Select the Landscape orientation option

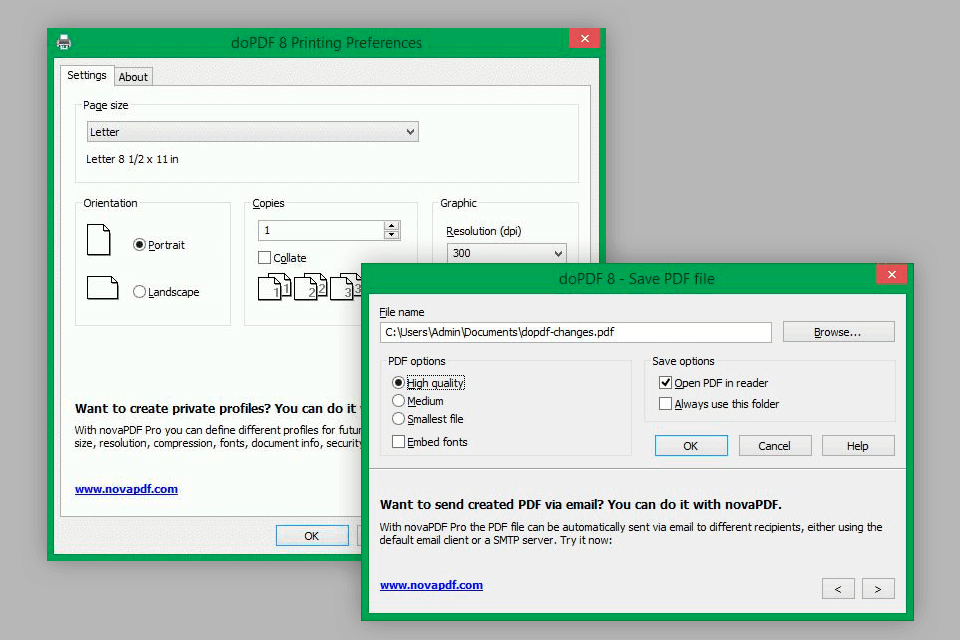point(140,292)
